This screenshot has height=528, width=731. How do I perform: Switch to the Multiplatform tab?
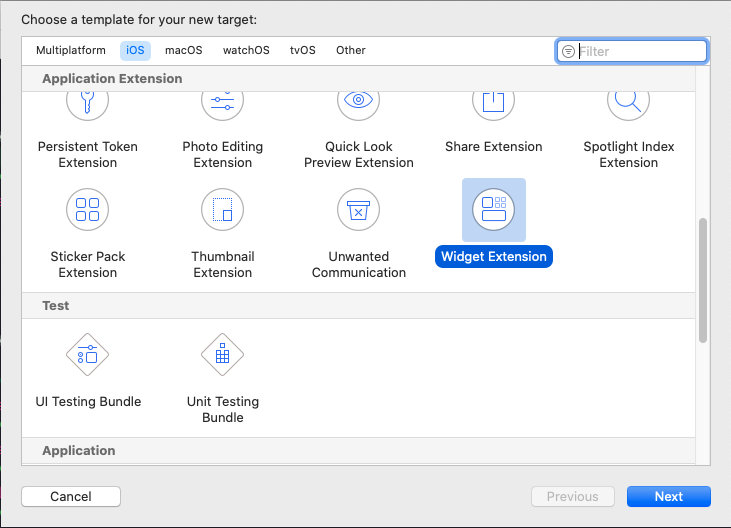point(71,50)
